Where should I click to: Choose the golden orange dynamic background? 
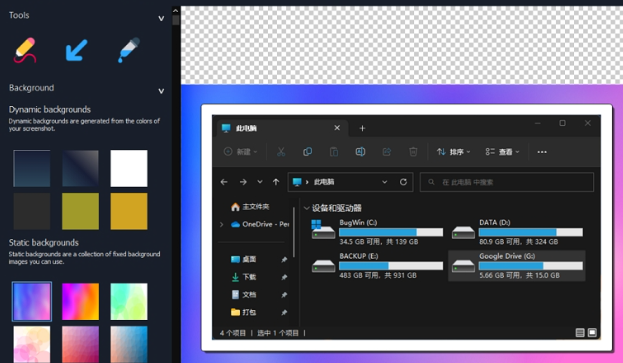[129, 211]
